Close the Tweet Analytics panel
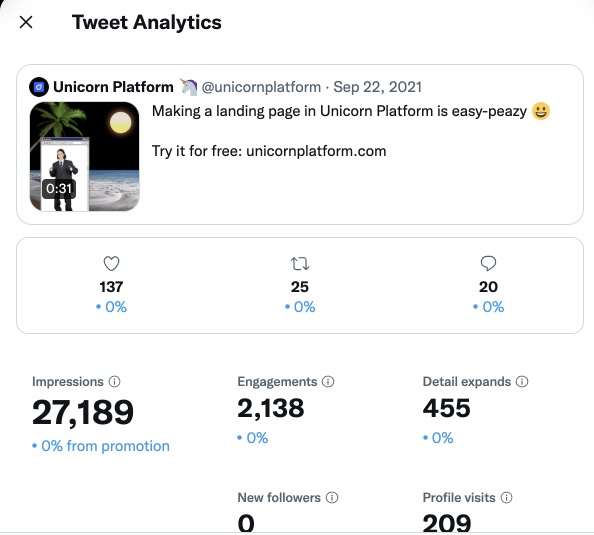This screenshot has width=594, height=535. pos(26,22)
